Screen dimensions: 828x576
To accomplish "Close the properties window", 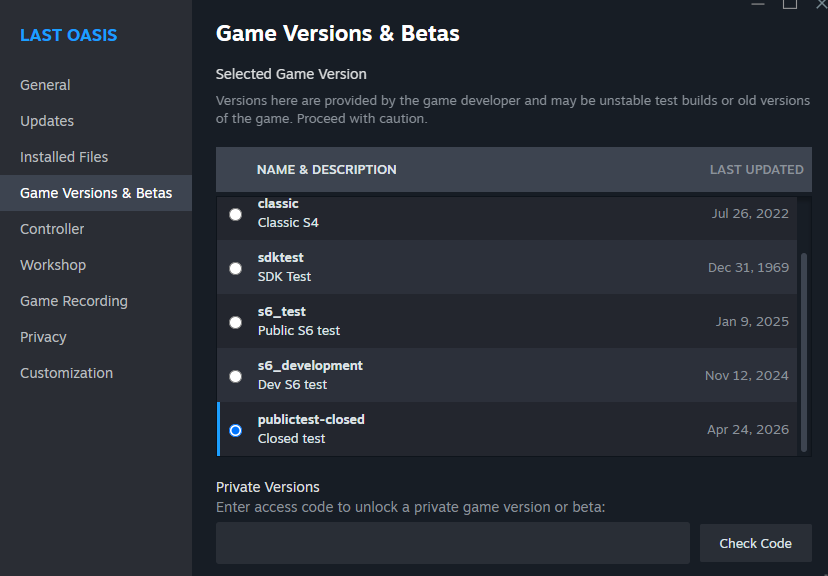I will (820, 4).
